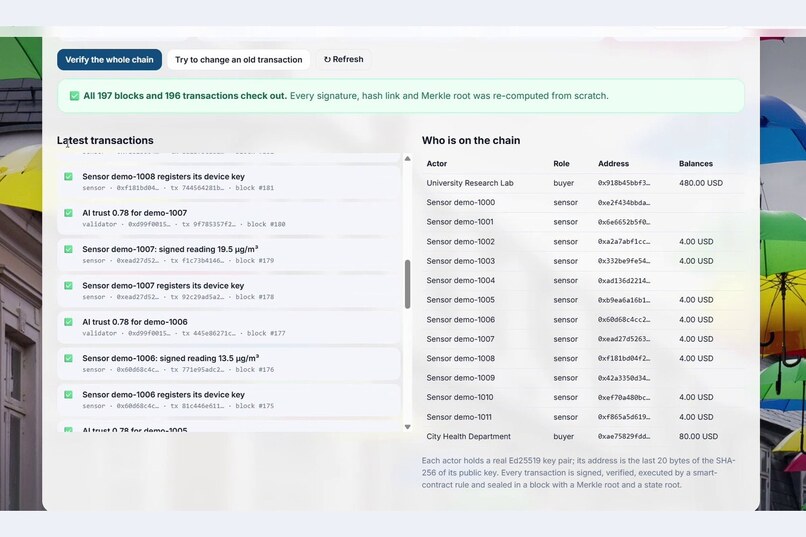806x537 pixels.
Task: Click check icon for demo-1007 registers device key
Action: 68,285
